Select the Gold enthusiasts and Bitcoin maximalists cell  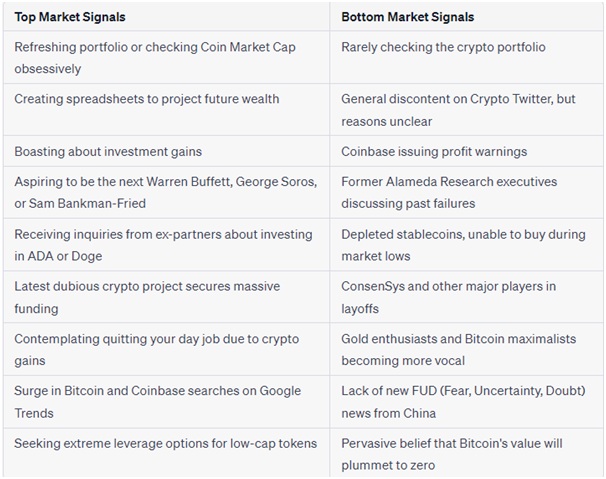[466, 349]
